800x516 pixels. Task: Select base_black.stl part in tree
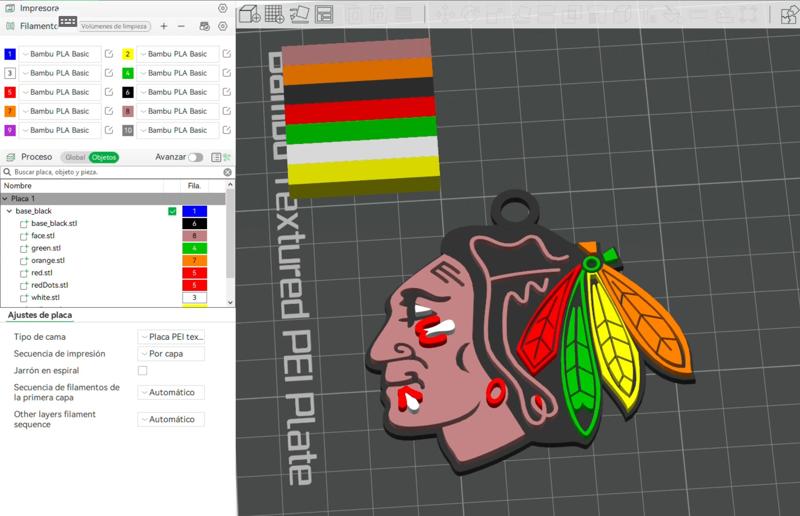(54, 224)
